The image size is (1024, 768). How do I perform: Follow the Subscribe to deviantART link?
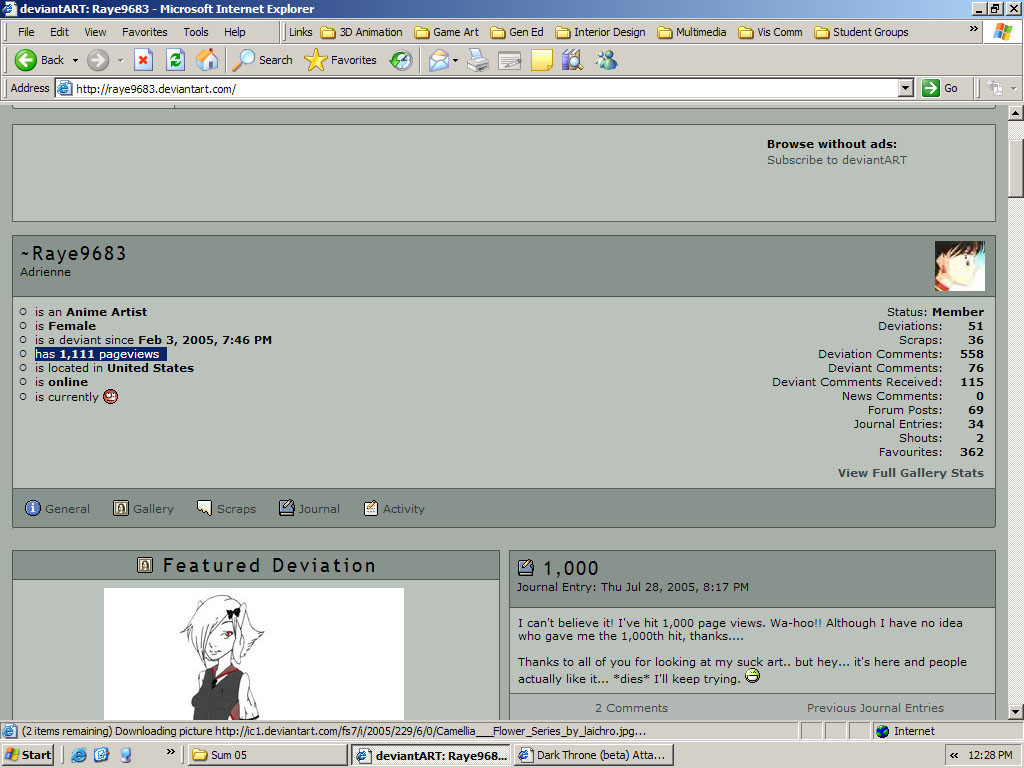coord(837,160)
